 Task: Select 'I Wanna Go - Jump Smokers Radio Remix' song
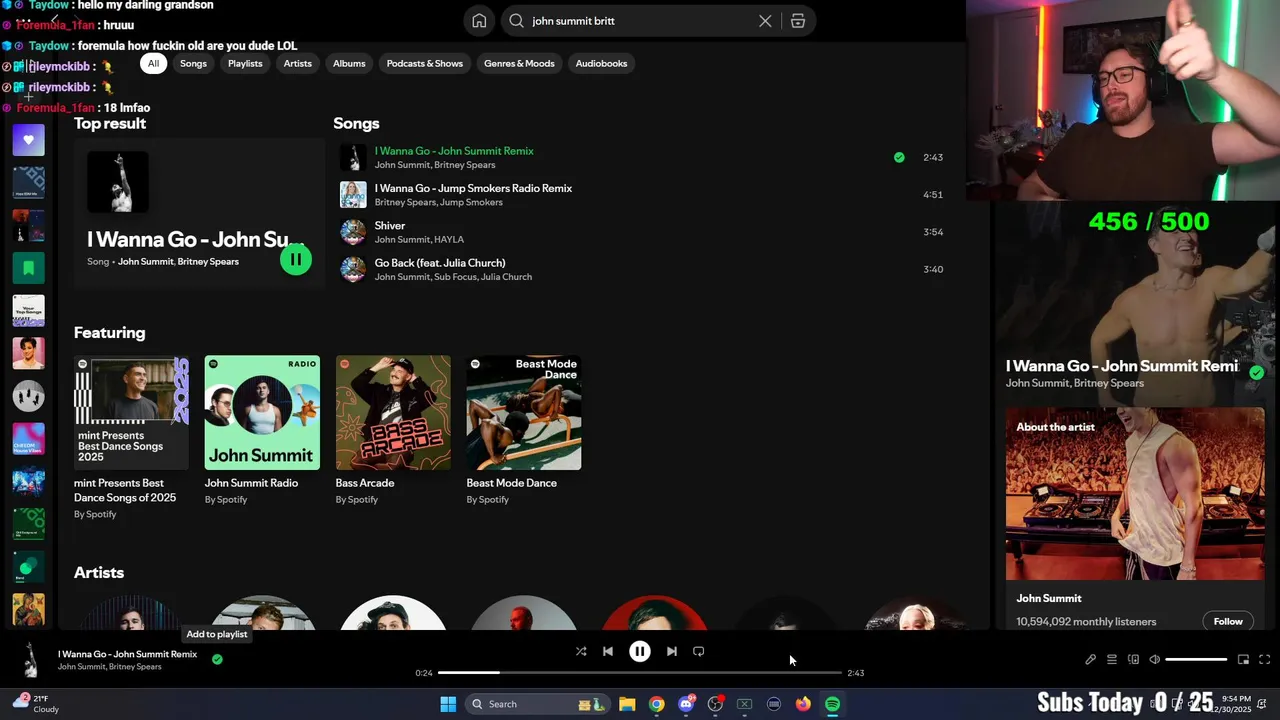(x=473, y=188)
